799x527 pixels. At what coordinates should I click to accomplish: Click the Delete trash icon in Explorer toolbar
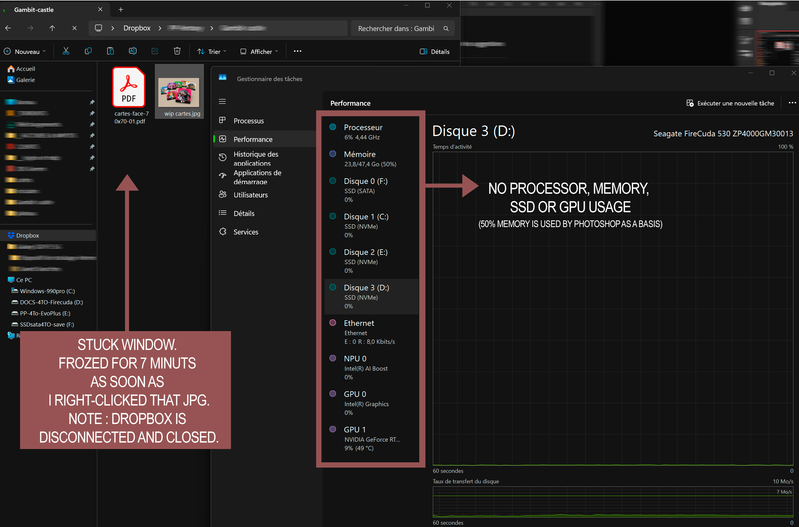pyautogui.click(x=177, y=51)
